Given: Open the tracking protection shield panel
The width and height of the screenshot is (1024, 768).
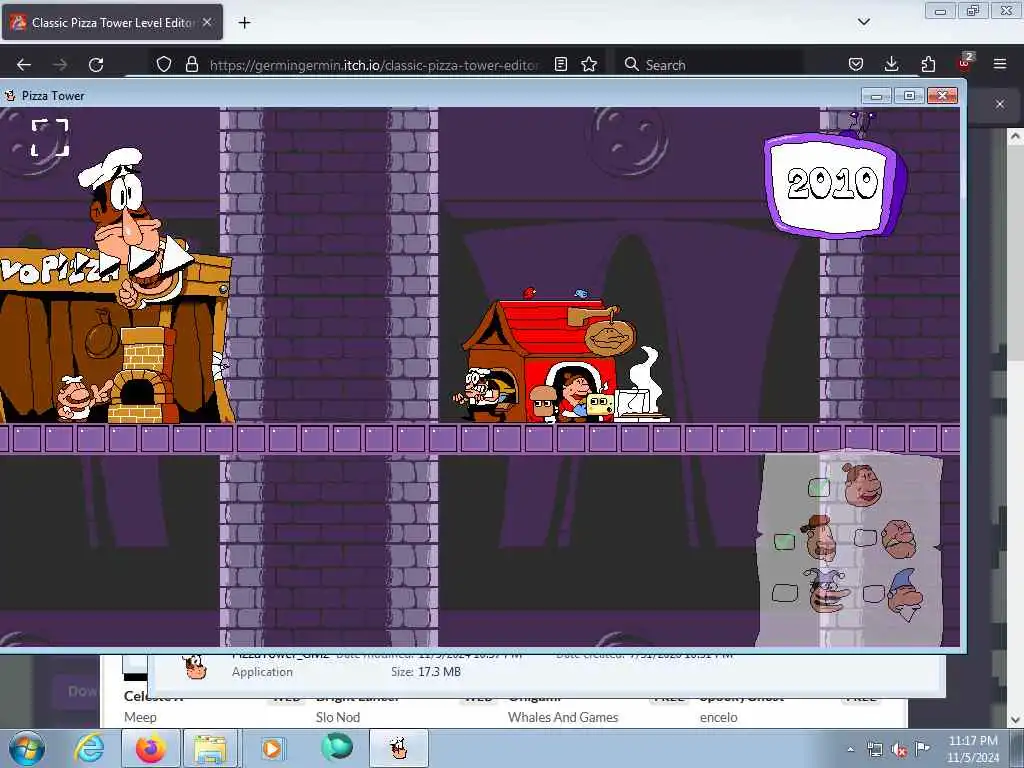Looking at the screenshot, I should tap(164, 65).
